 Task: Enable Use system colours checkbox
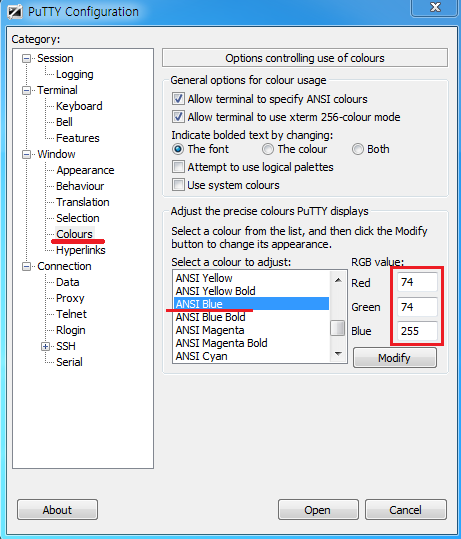pos(178,185)
